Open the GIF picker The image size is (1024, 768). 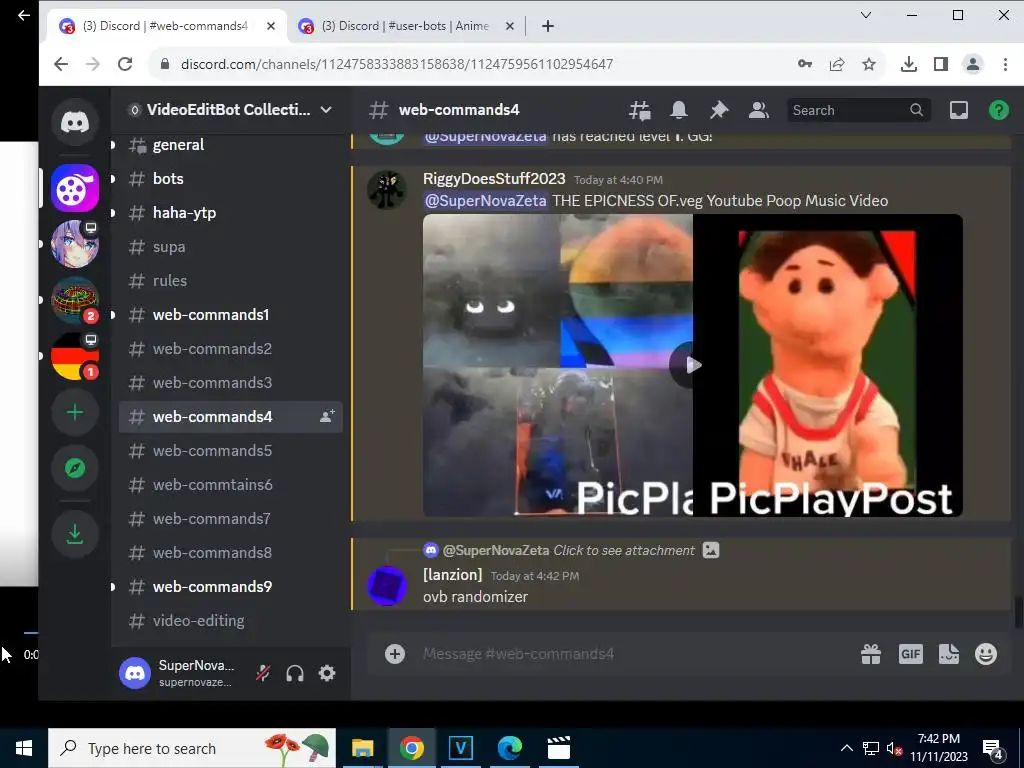[x=910, y=654]
